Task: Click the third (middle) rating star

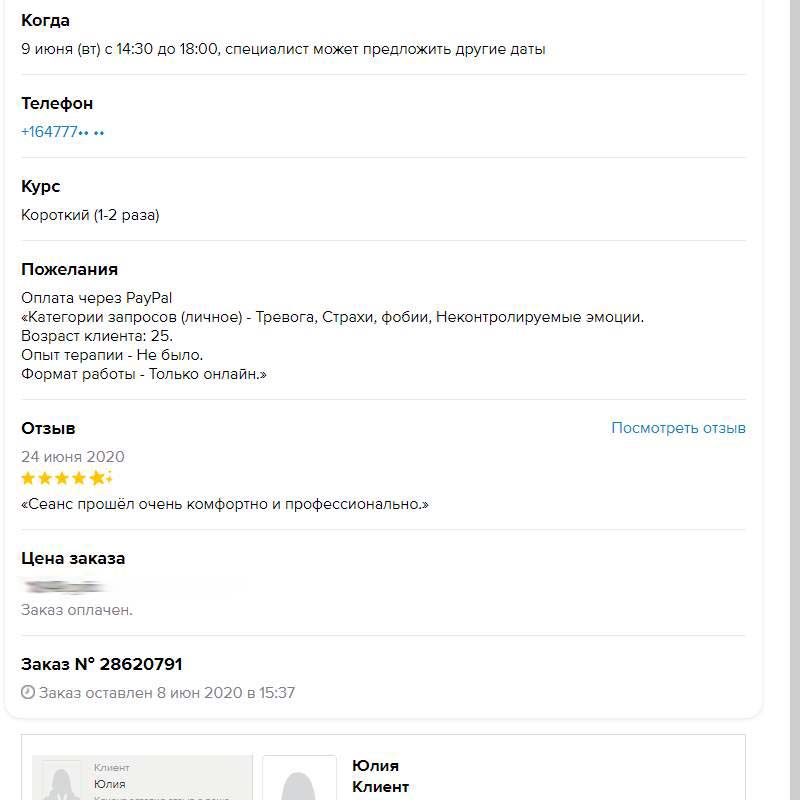Action: (63, 478)
